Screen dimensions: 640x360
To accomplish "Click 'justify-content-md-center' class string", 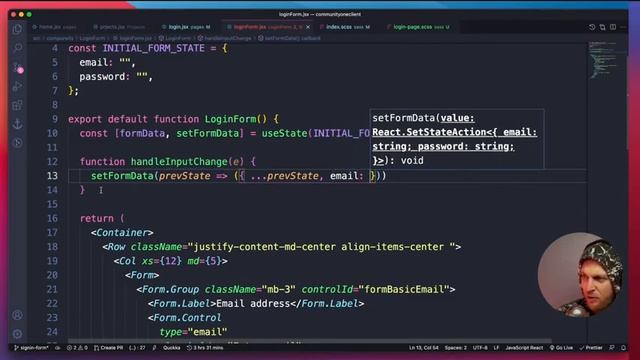I will [264, 247].
